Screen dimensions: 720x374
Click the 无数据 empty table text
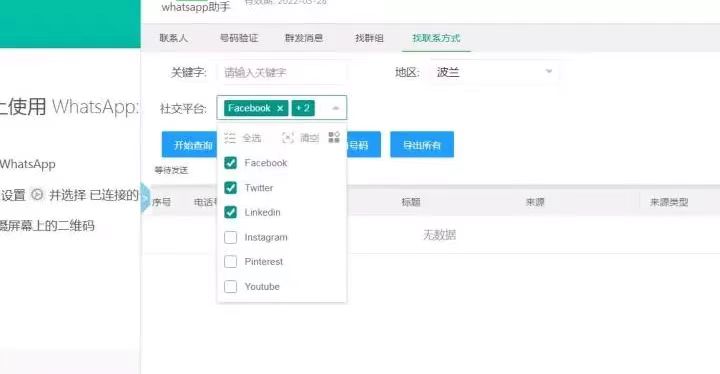[x=439, y=235]
